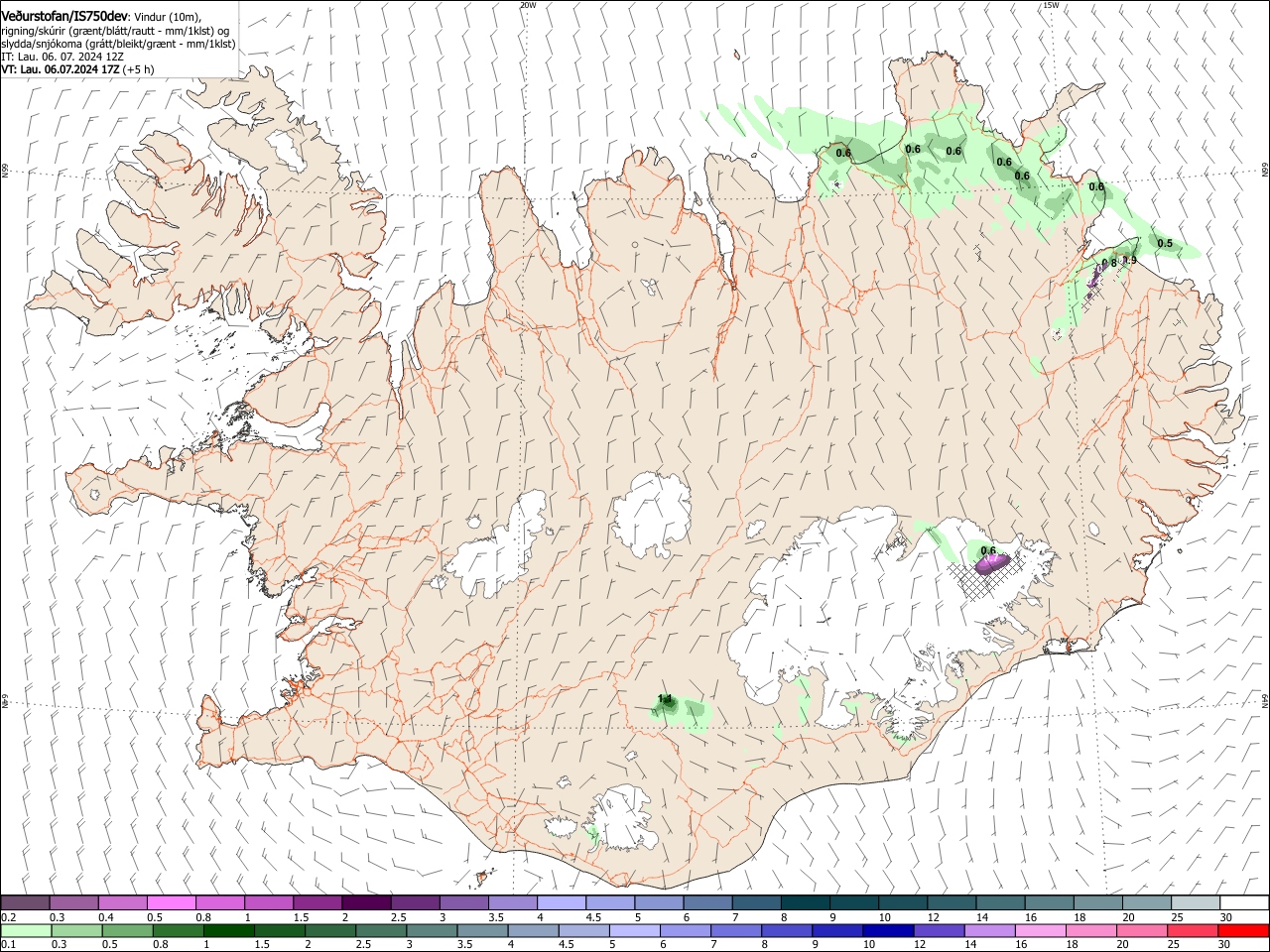The width and height of the screenshot is (1270, 952).
Task: Click the purple snowfall patch on Vatnajökull
Action: click(992, 564)
